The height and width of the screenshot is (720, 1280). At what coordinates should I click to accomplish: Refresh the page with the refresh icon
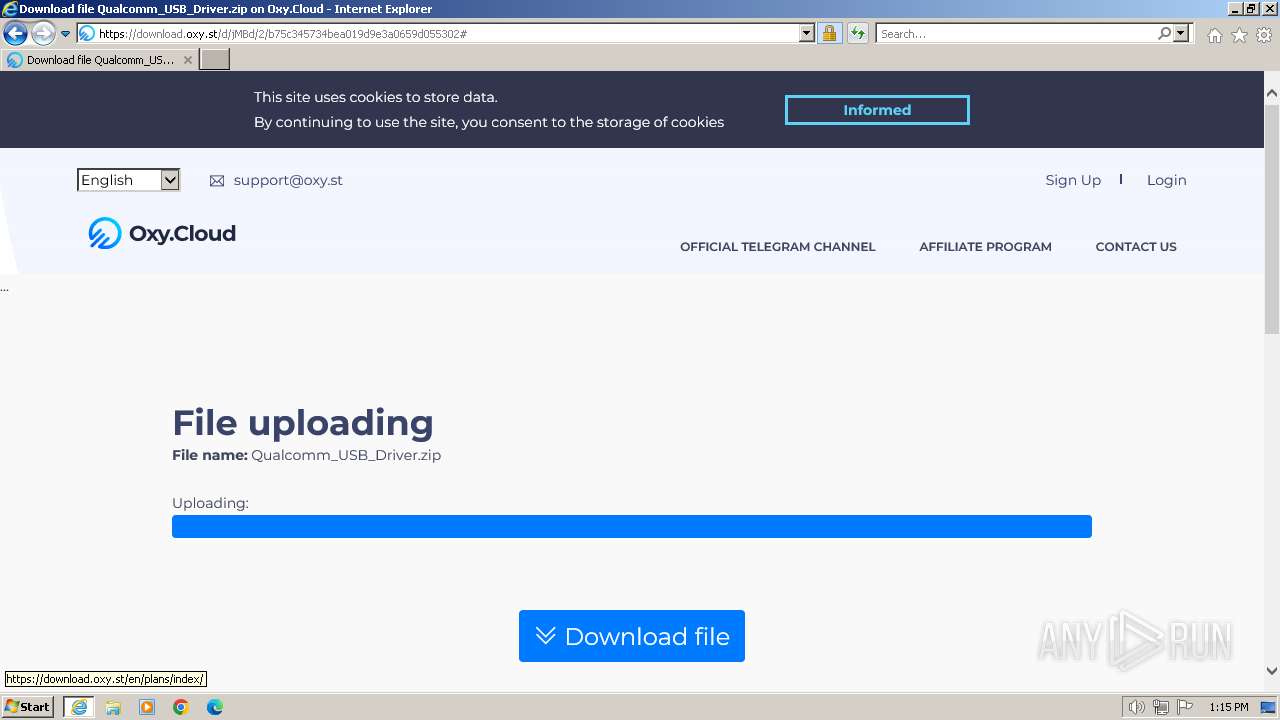[x=857, y=34]
